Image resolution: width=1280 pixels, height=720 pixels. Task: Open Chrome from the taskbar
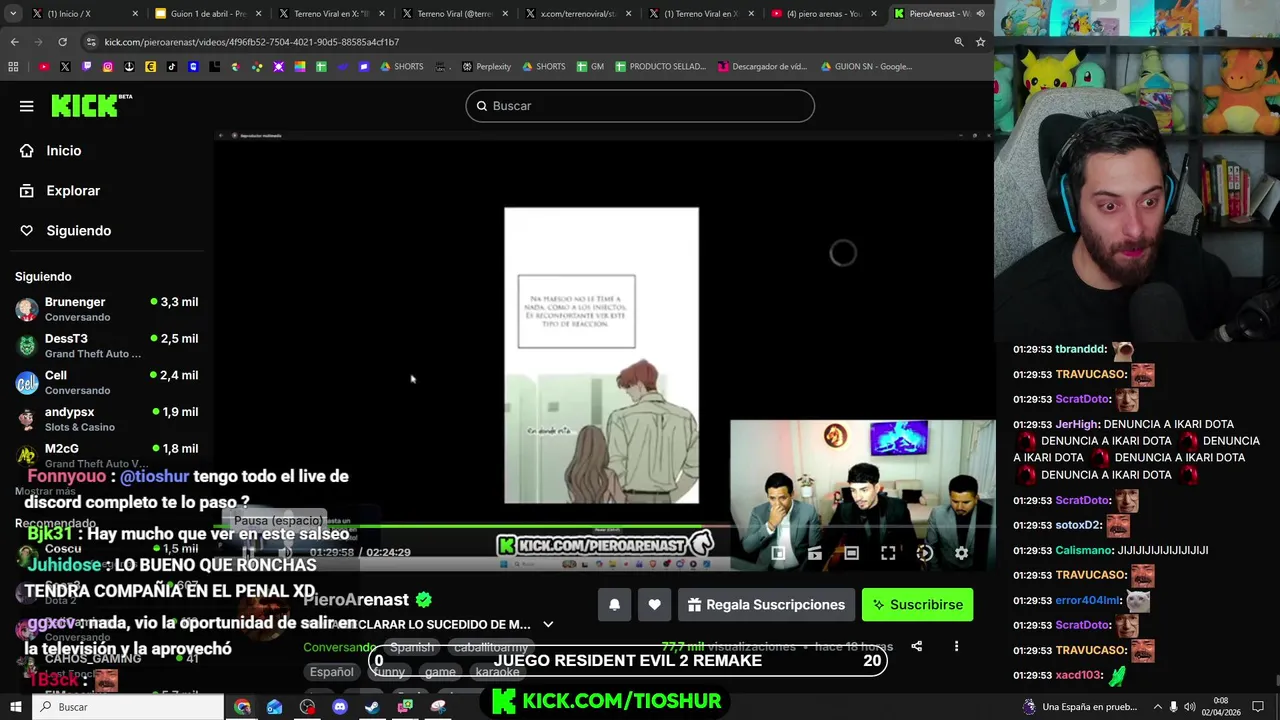point(242,707)
